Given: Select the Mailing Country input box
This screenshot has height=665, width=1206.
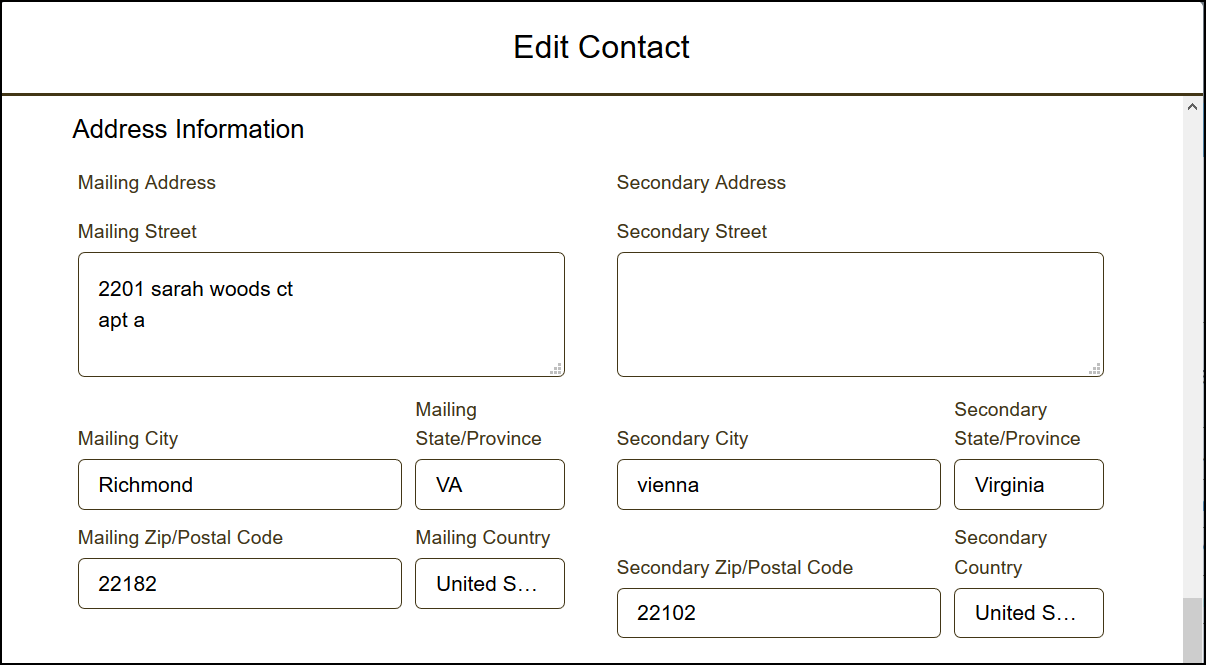Looking at the screenshot, I should [x=490, y=584].
